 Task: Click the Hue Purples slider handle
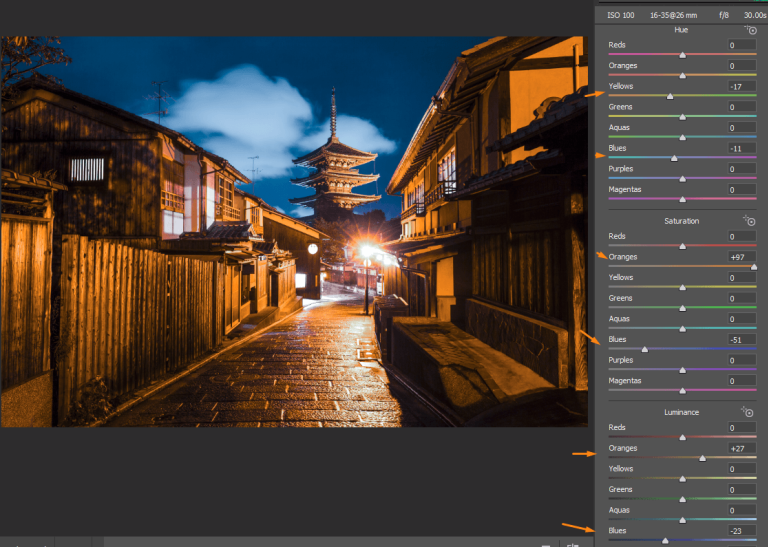(682, 179)
